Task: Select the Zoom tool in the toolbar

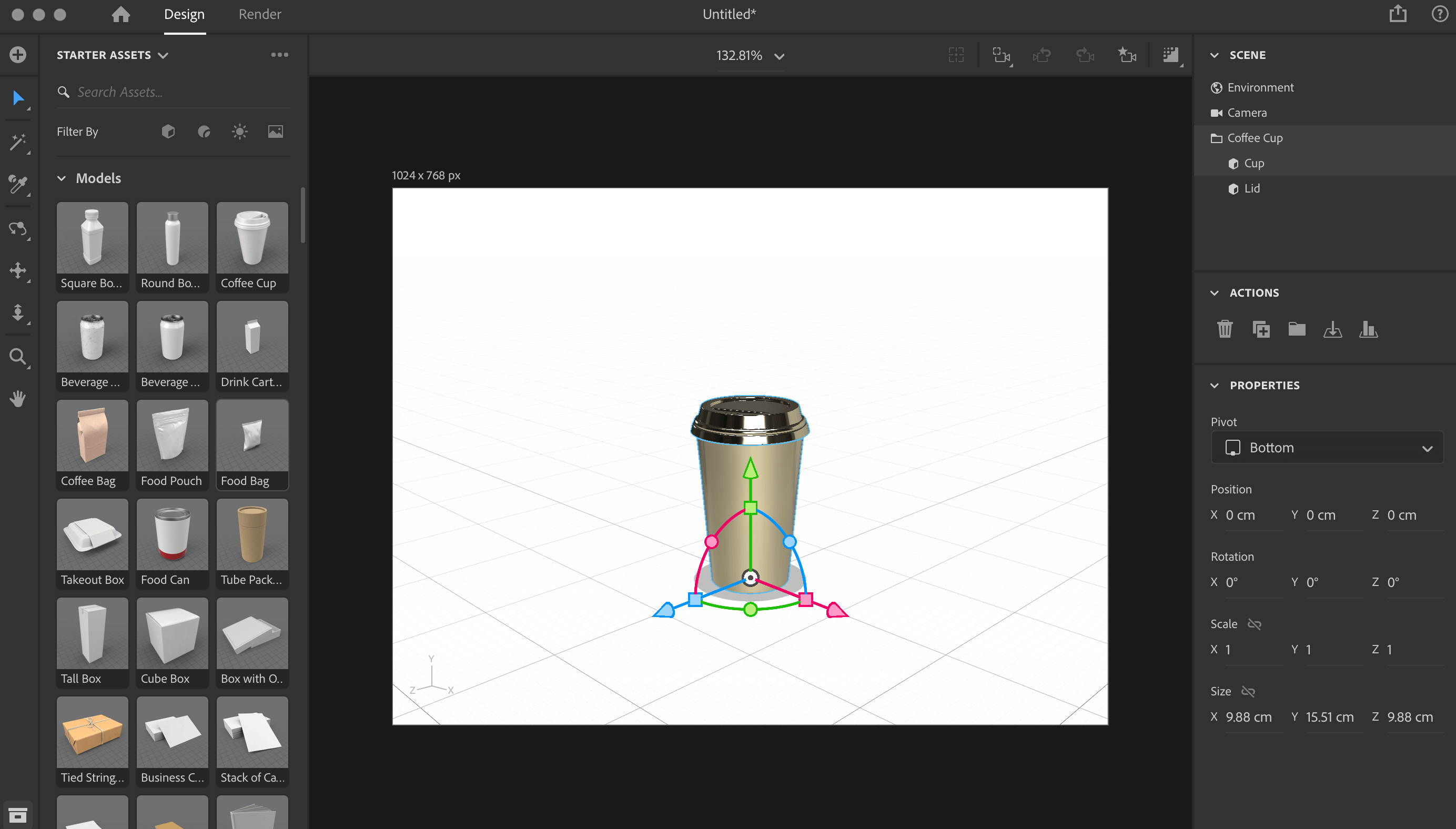Action: tap(18, 357)
